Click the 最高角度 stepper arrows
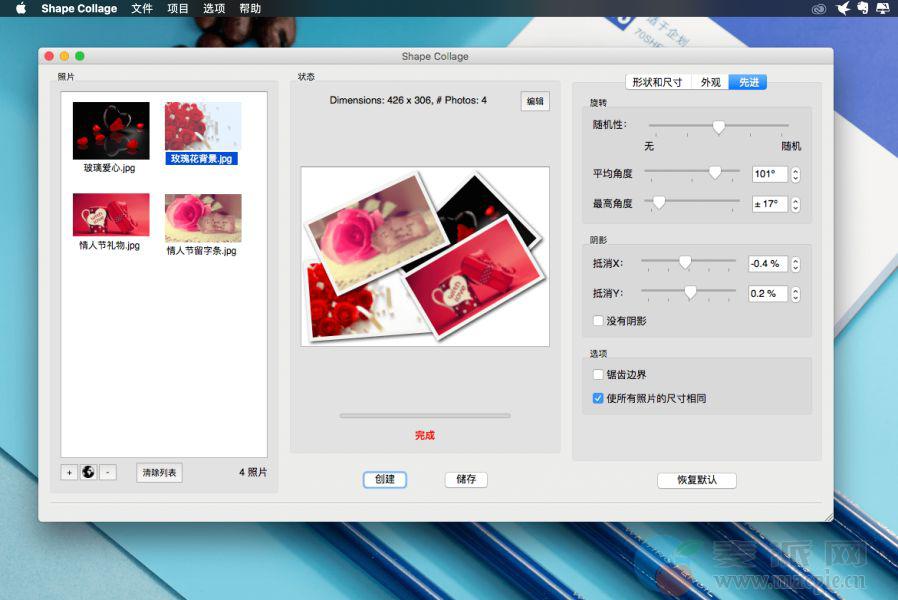This screenshot has height=600, width=898. pyautogui.click(x=795, y=204)
